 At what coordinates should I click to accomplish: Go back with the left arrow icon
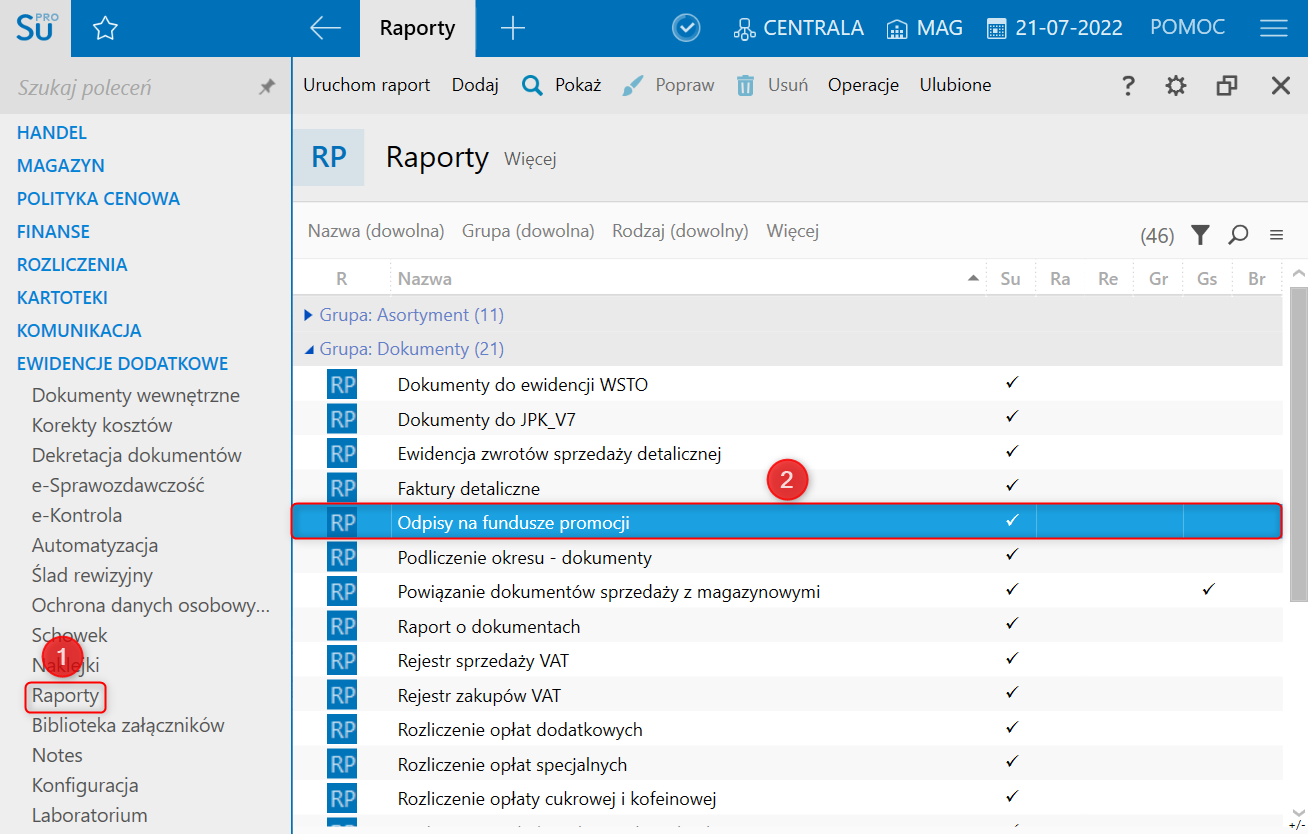(x=325, y=29)
